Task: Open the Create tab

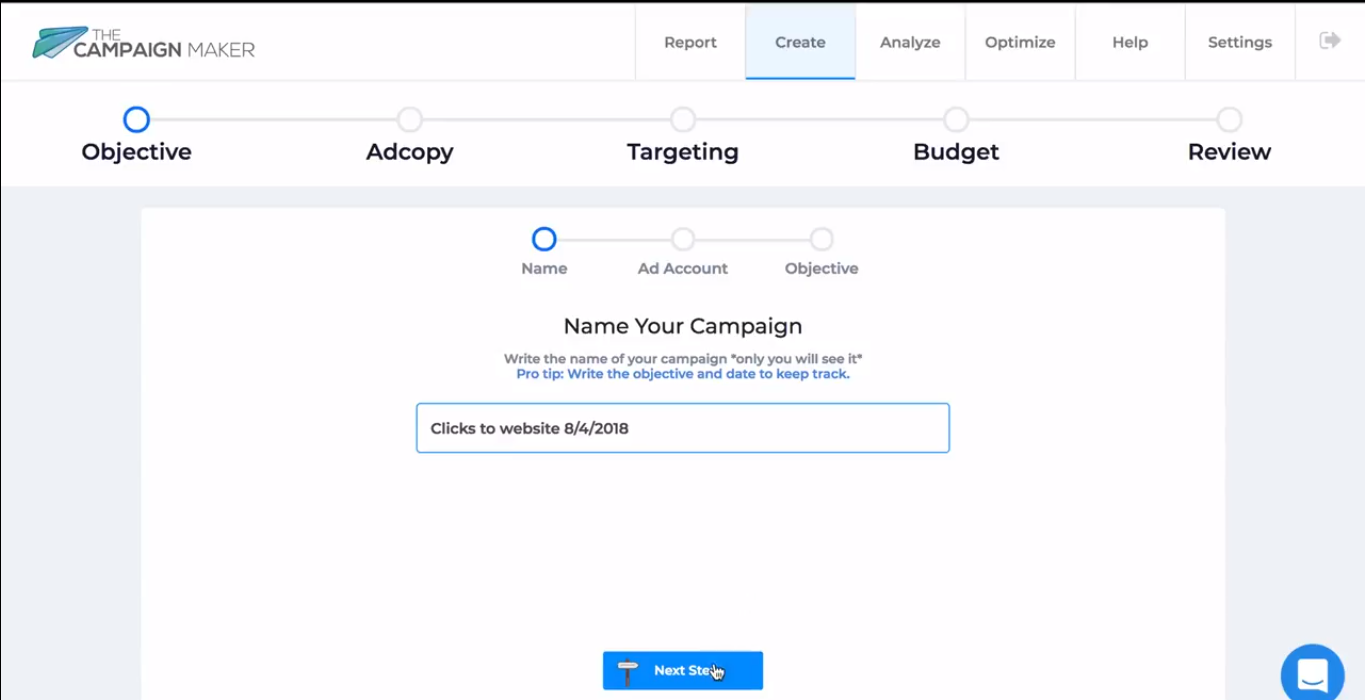Action: coord(800,42)
